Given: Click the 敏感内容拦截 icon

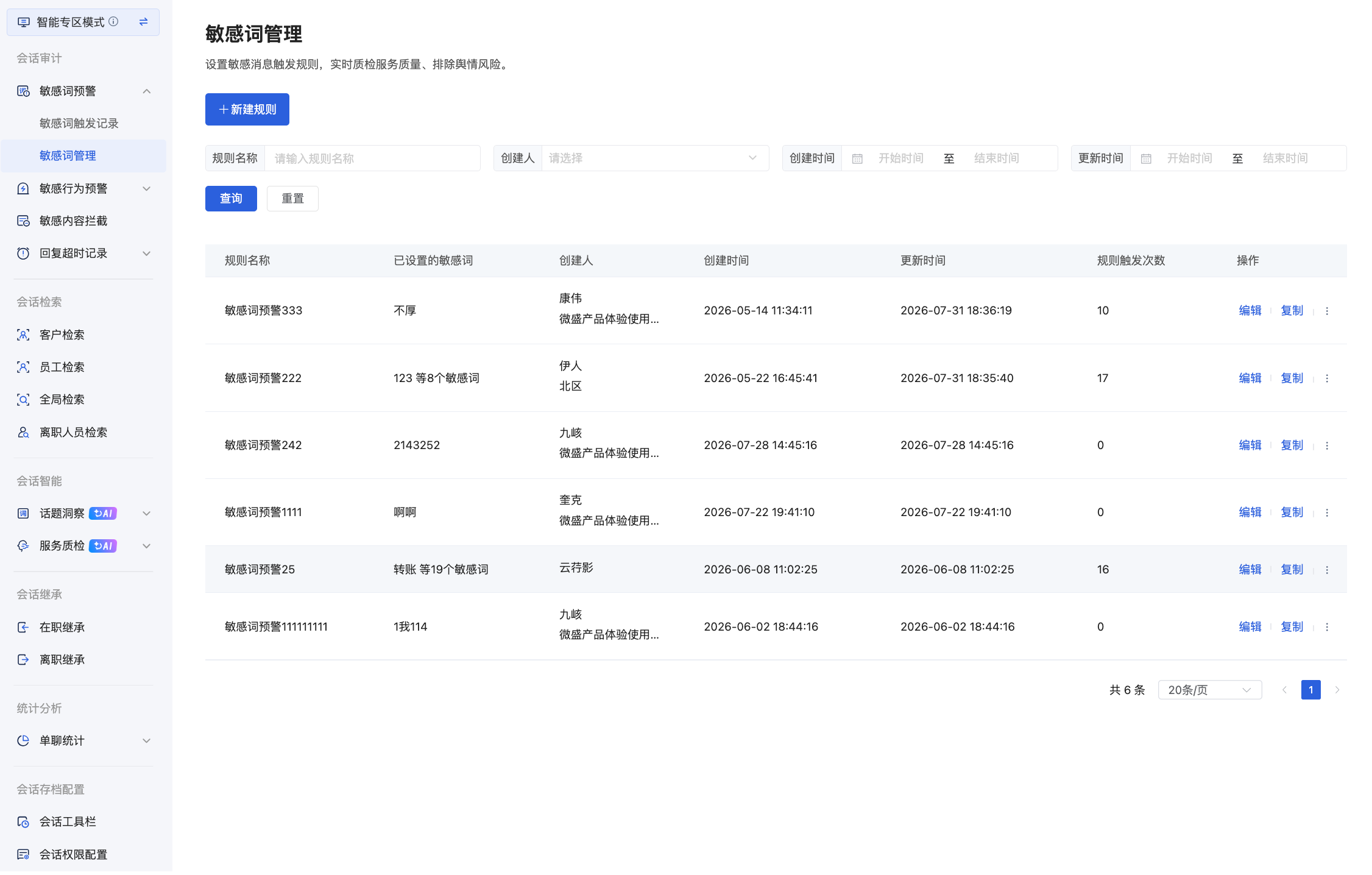Looking at the screenshot, I should pyautogui.click(x=23, y=221).
